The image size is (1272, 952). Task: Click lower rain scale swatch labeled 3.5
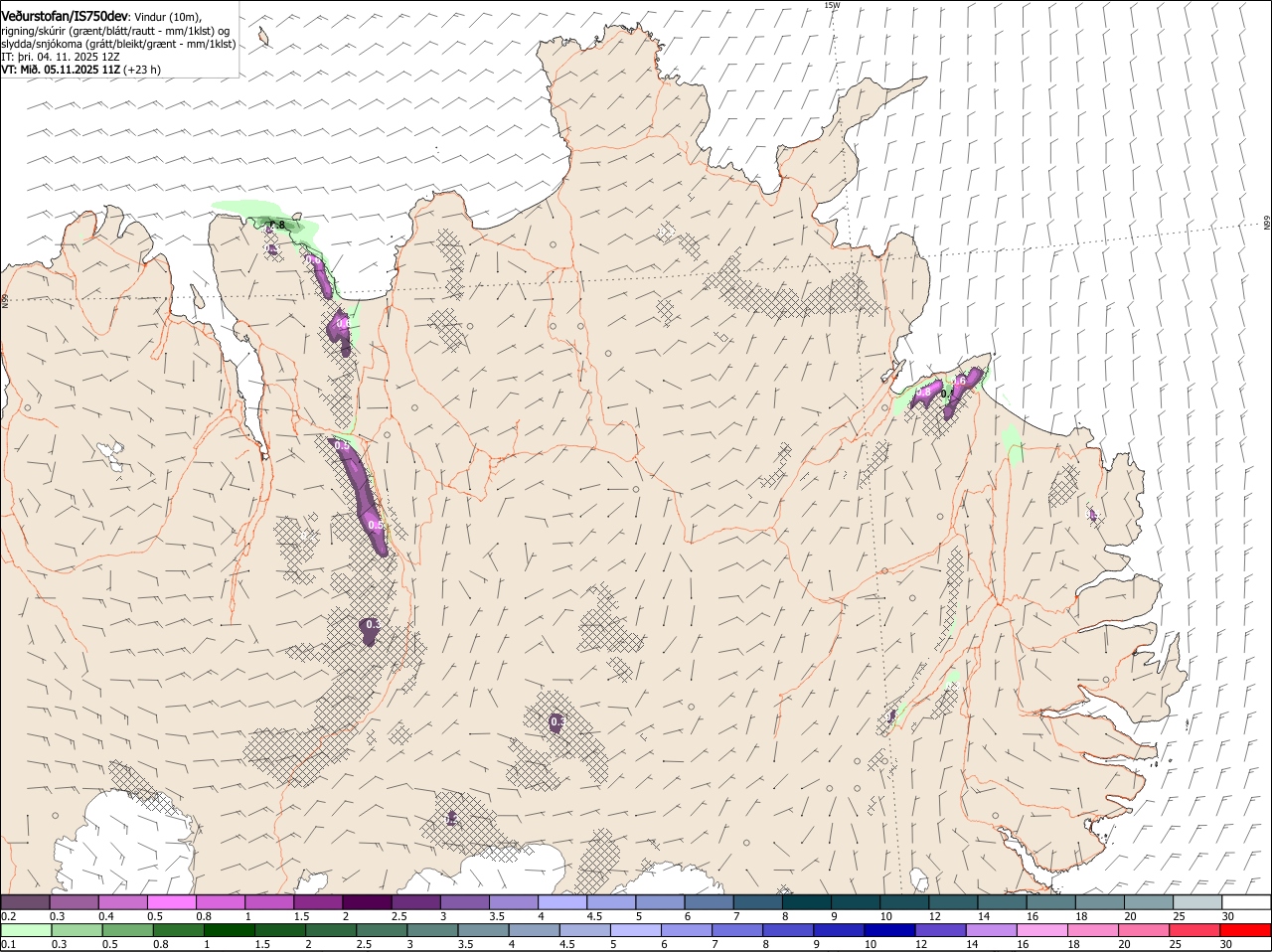[483, 930]
